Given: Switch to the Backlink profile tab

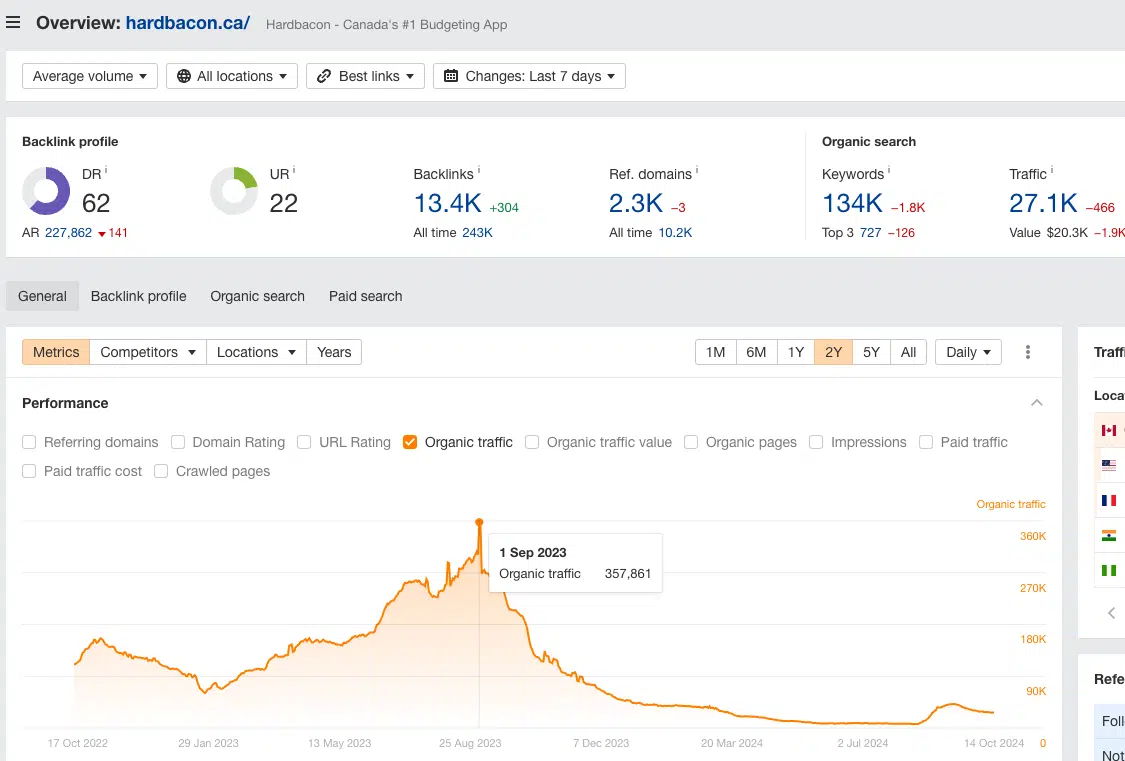Looking at the screenshot, I should click(x=138, y=296).
